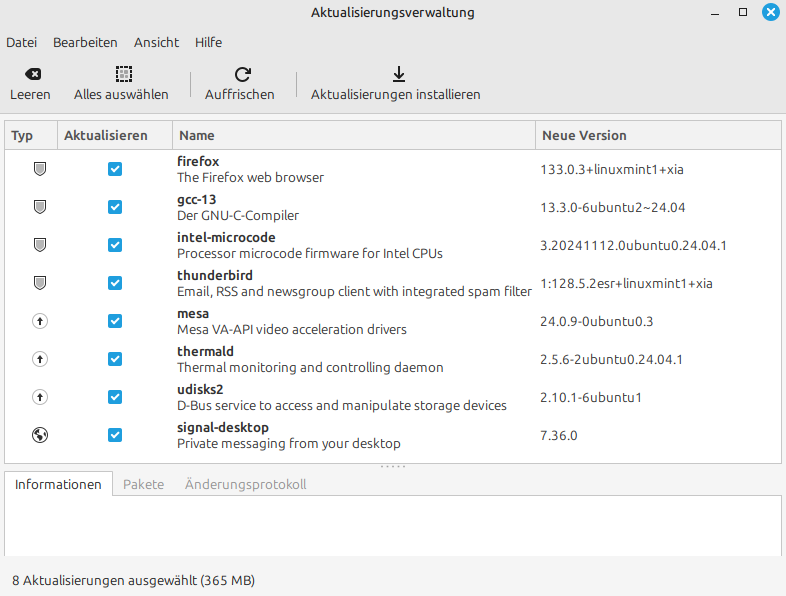Screen dimensions: 786x596
Task: Click version 133.0.3+linuxmint1+xia
Action: [x=612, y=169]
